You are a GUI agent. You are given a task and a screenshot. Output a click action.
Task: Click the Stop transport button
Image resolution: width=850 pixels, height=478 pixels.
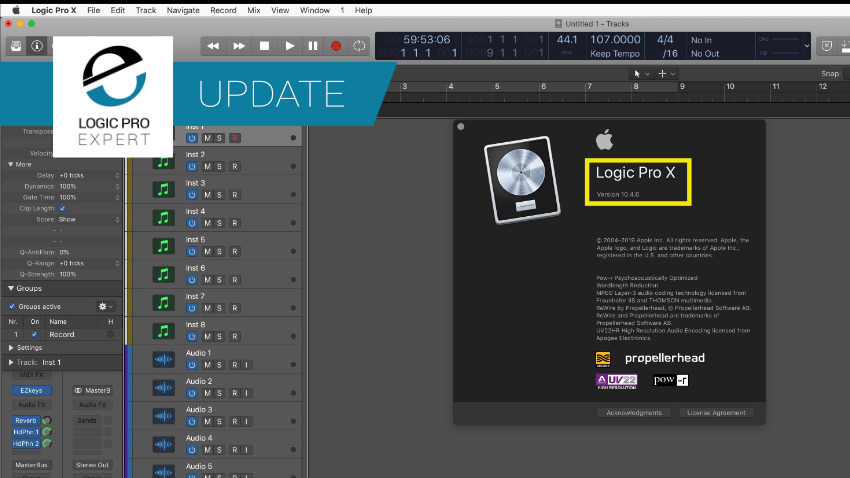[x=264, y=46]
